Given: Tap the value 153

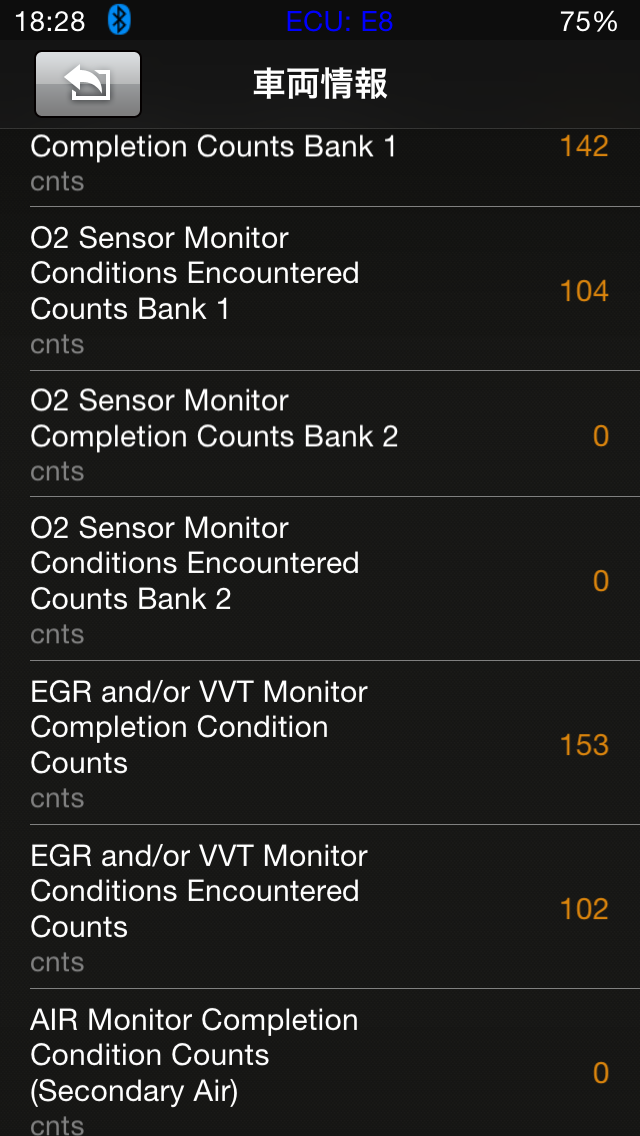Looking at the screenshot, I should coord(584,745).
